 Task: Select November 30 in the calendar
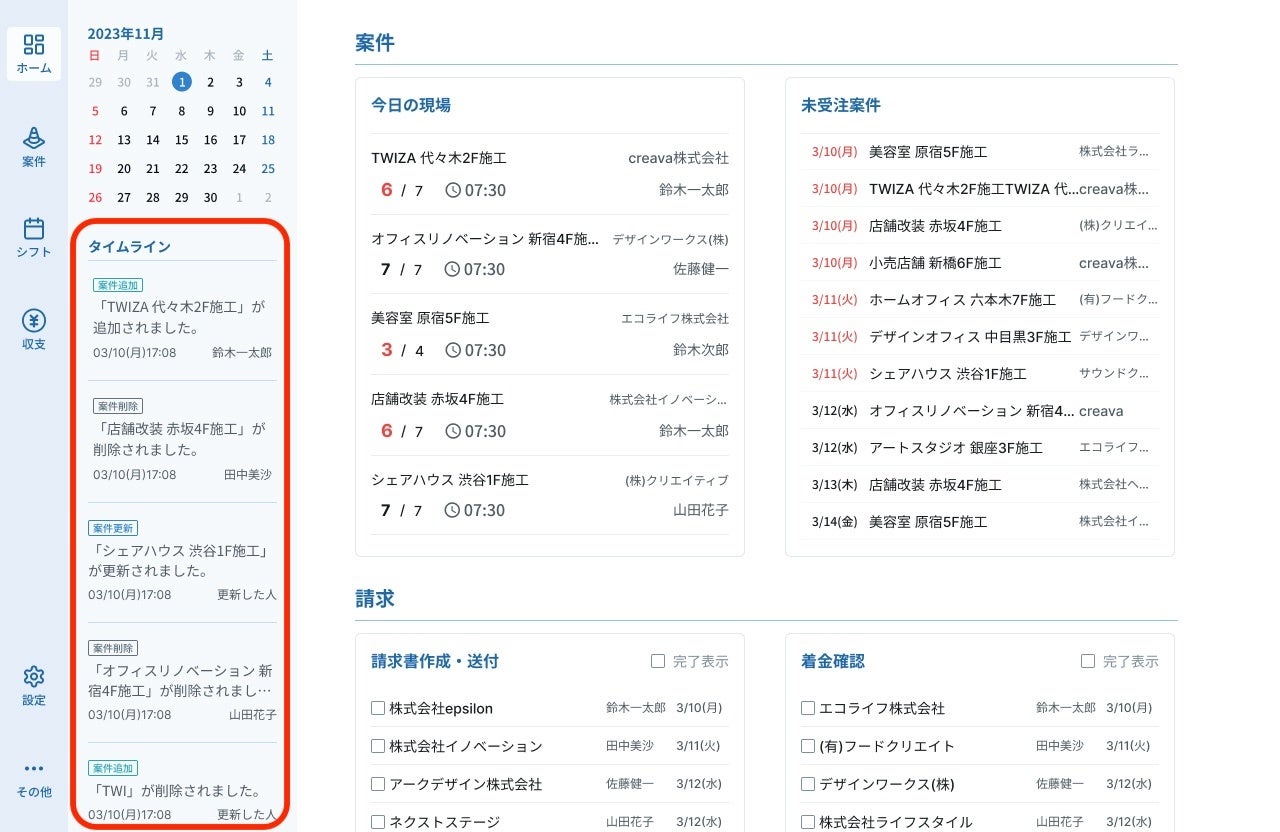pyautogui.click(x=210, y=198)
